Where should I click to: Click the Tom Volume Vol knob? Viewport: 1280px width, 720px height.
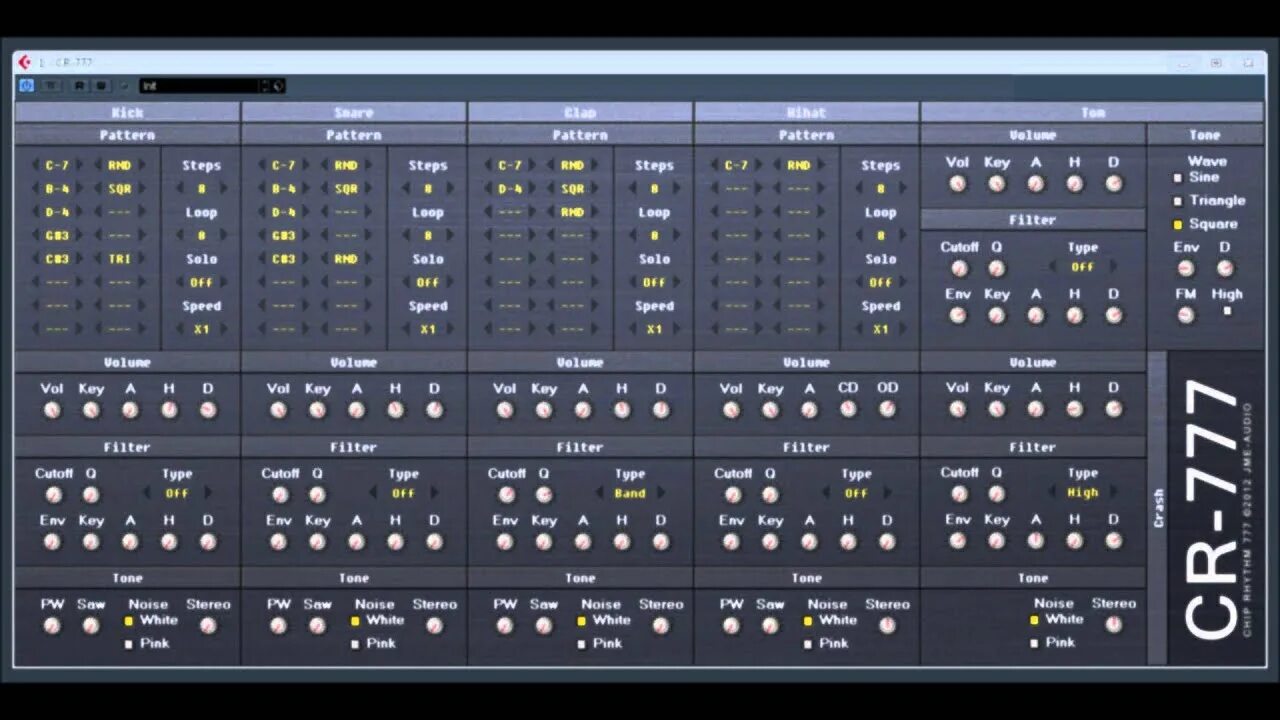958,184
